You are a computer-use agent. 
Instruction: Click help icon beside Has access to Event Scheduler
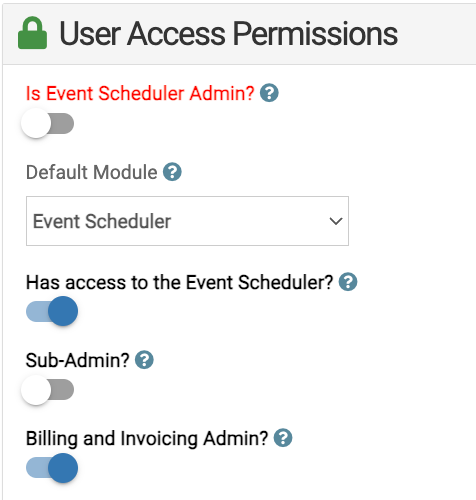click(348, 282)
